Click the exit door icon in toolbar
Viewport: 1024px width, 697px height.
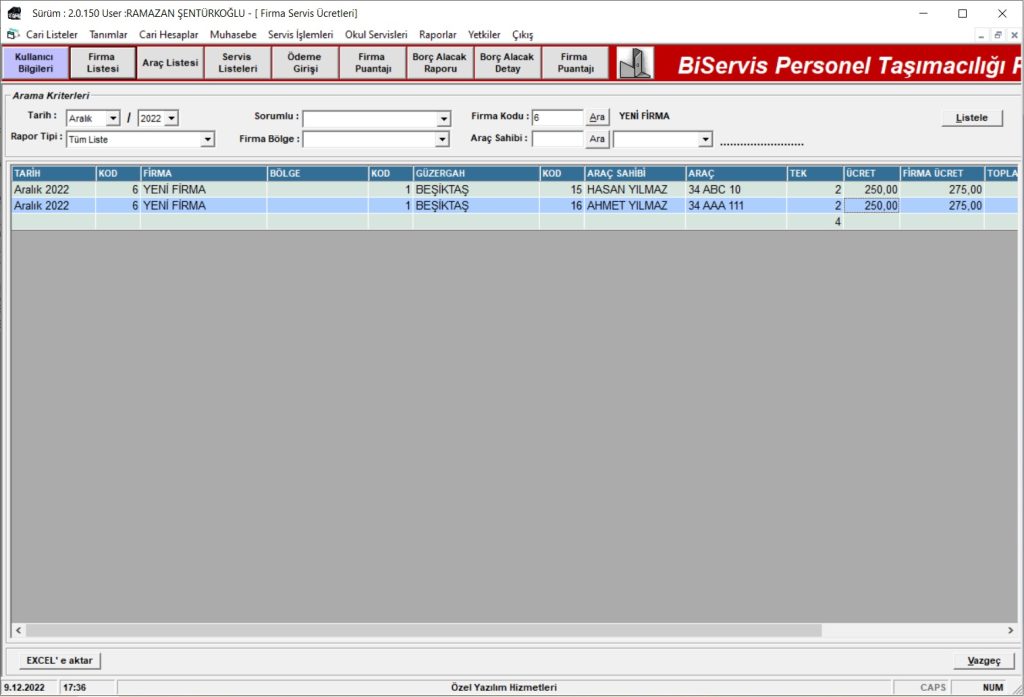[635, 63]
